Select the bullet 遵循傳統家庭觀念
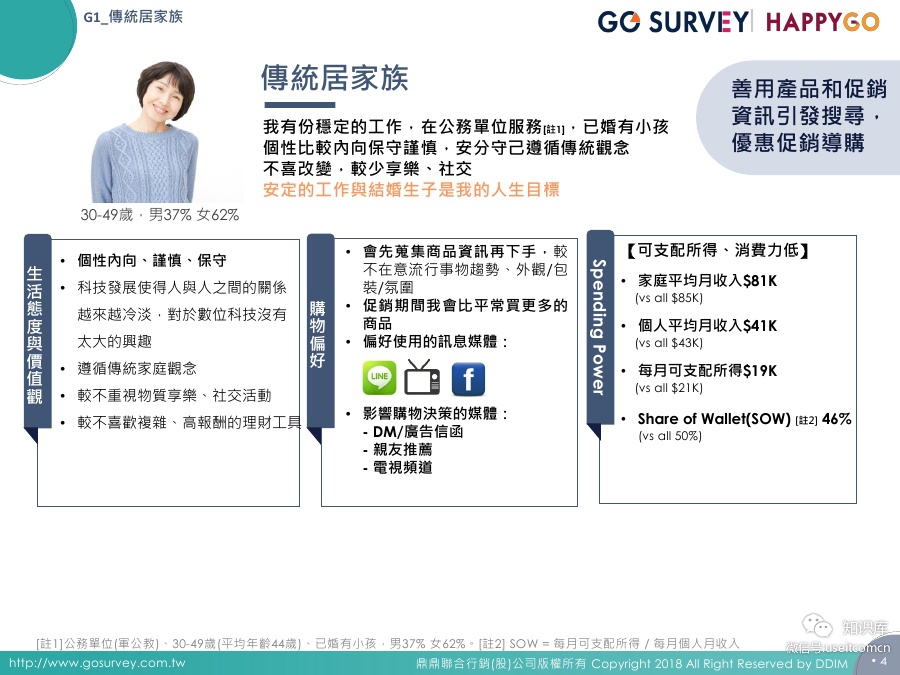 (x=137, y=368)
